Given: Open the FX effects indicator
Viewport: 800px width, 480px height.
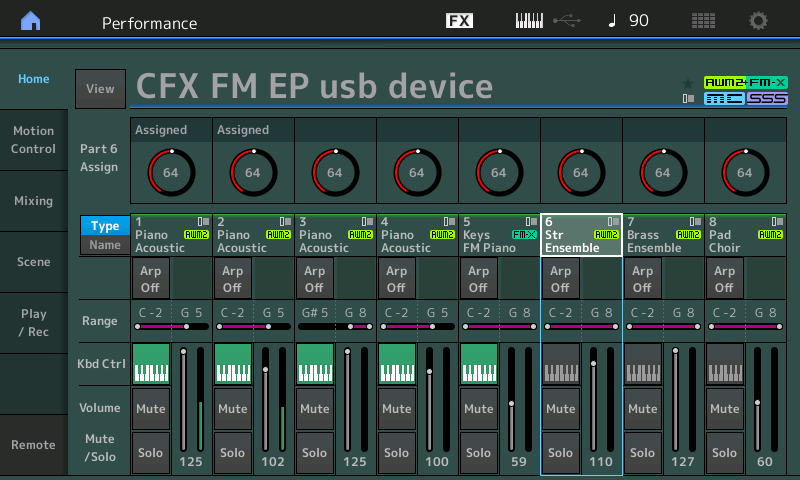Looking at the screenshot, I should click(459, 21).
